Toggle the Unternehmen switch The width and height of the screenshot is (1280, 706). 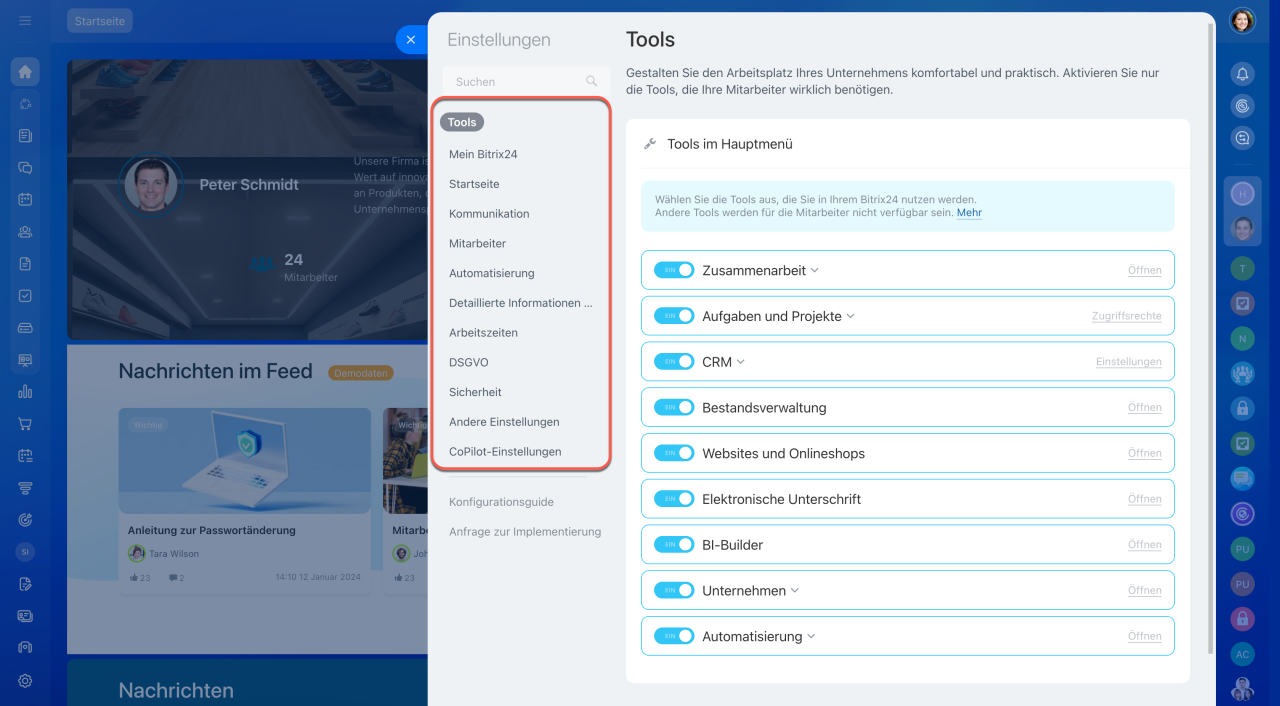coord(674,590)
